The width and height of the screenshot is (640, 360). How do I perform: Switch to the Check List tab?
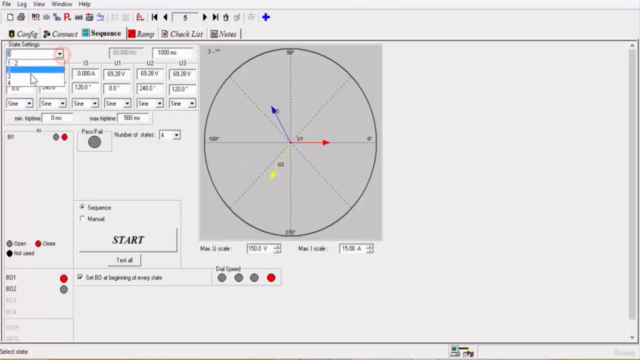coord(182,34)
